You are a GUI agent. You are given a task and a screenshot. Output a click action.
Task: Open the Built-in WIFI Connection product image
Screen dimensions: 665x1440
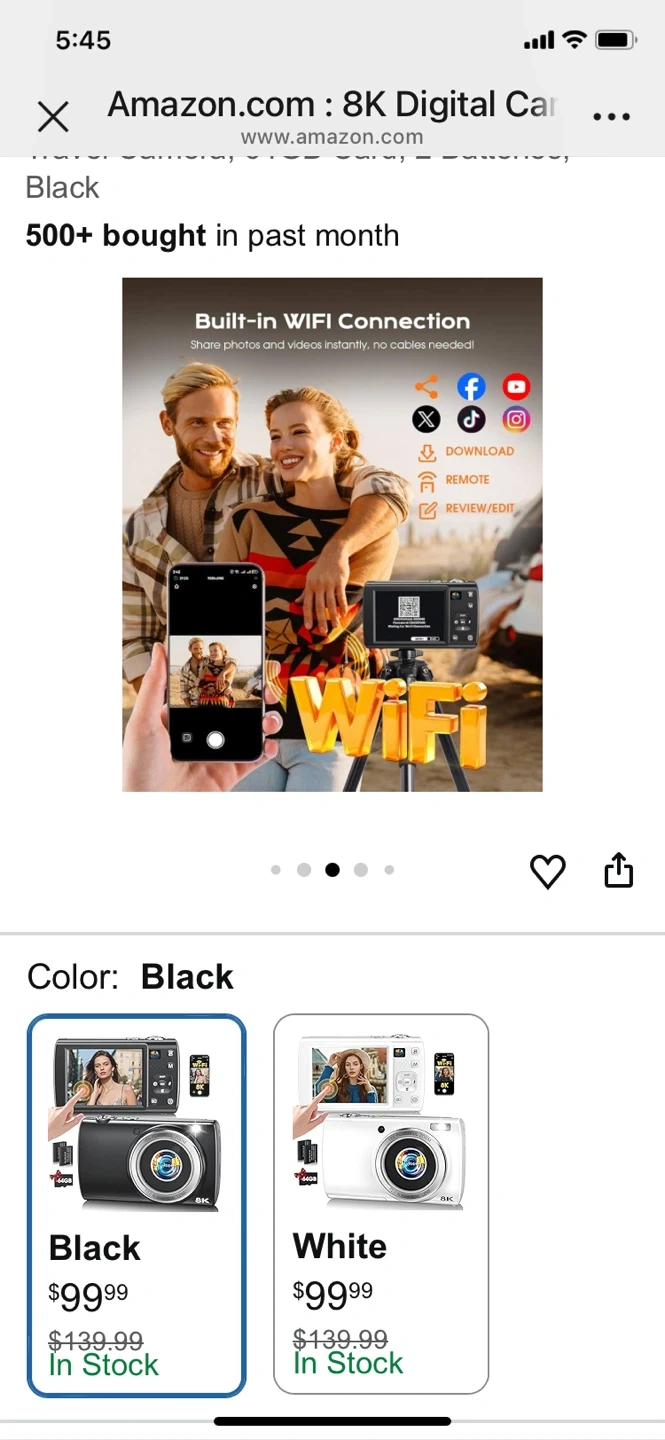point(332,535)
